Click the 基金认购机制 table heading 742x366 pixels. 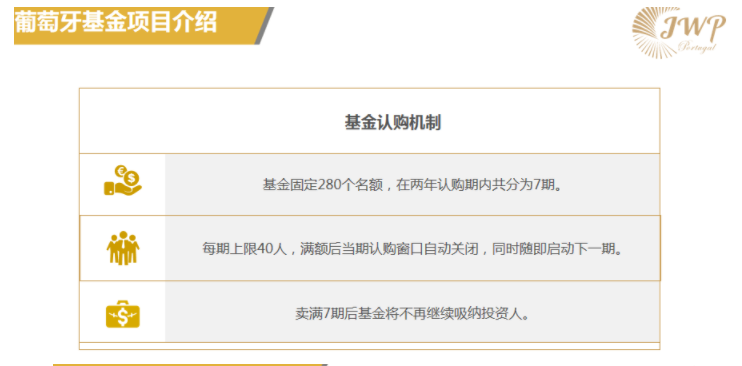392,123
